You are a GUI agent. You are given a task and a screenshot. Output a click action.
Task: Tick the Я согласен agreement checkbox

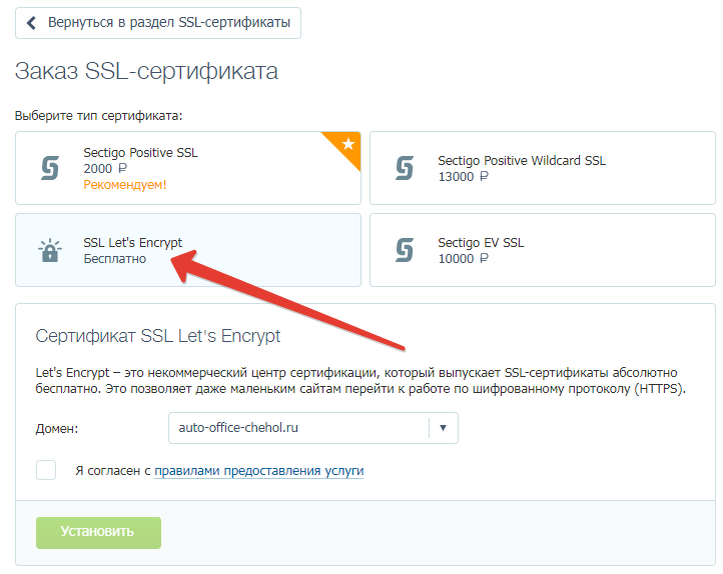coord(46,470)
